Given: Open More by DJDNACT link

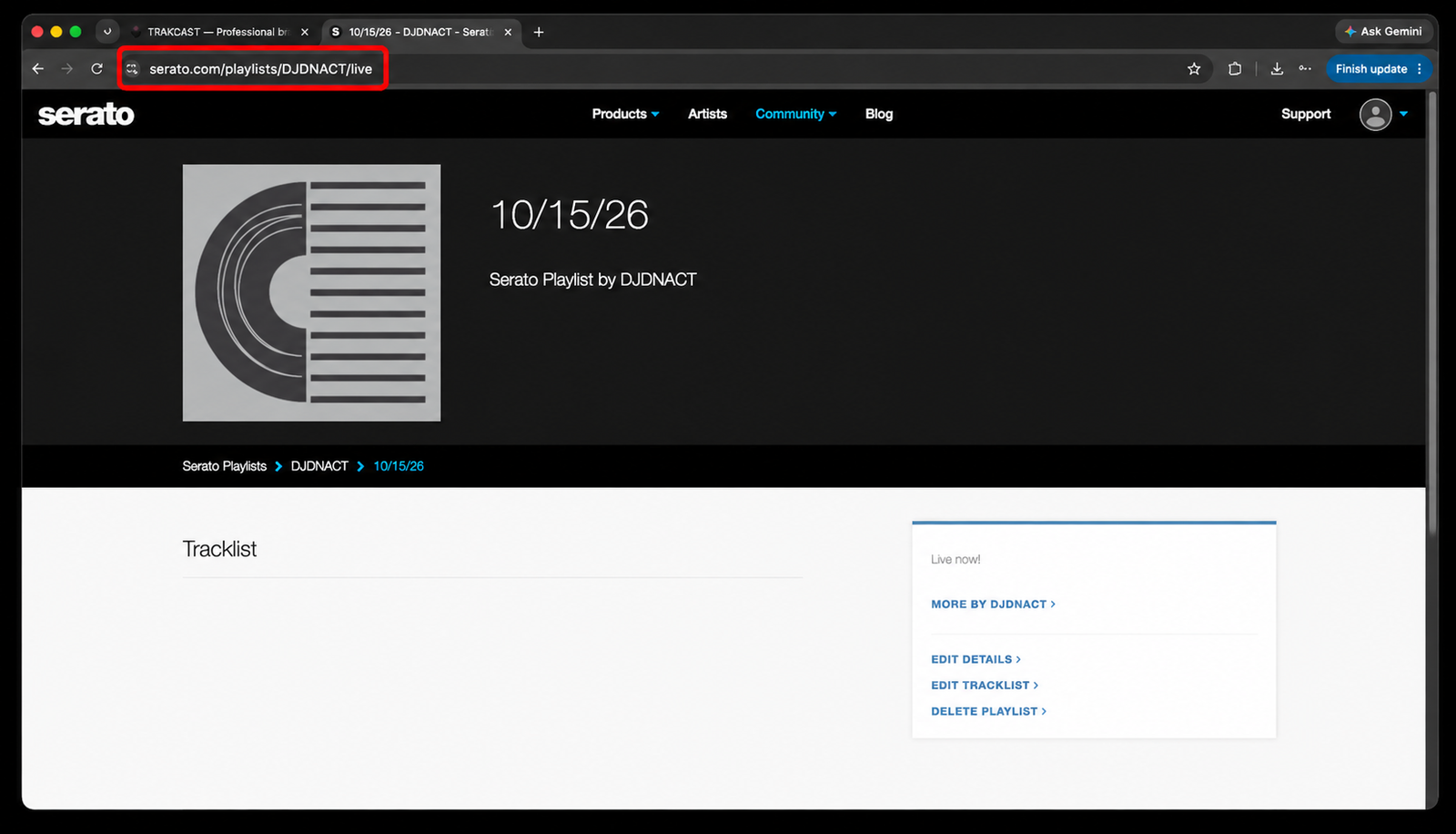Looking at the screenshot, I should (x=993, y=604).
